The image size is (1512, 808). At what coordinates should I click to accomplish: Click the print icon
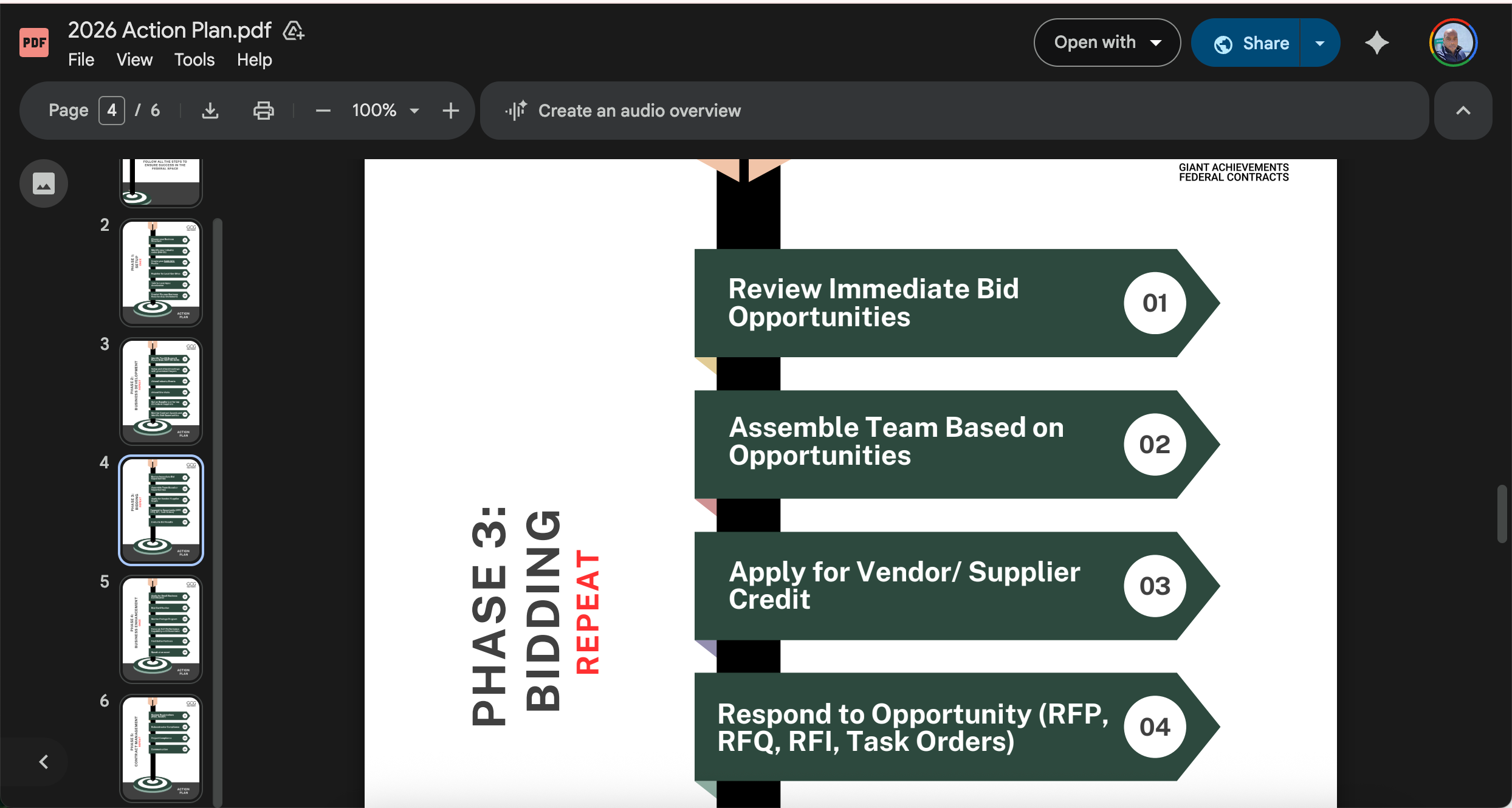(x=263, y=111)
